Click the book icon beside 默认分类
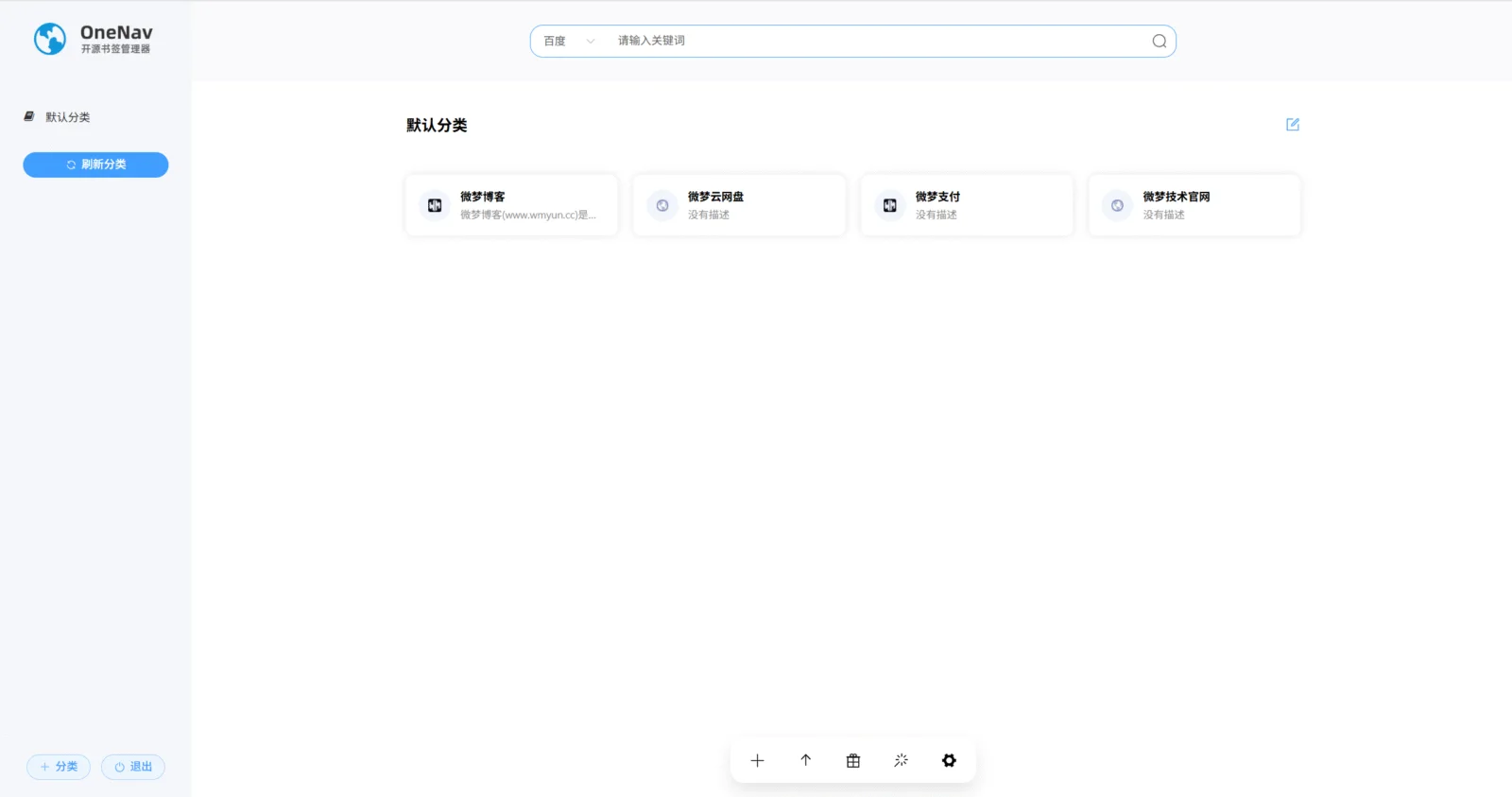This screenshot has height=797, width=1512. (29, 116)
